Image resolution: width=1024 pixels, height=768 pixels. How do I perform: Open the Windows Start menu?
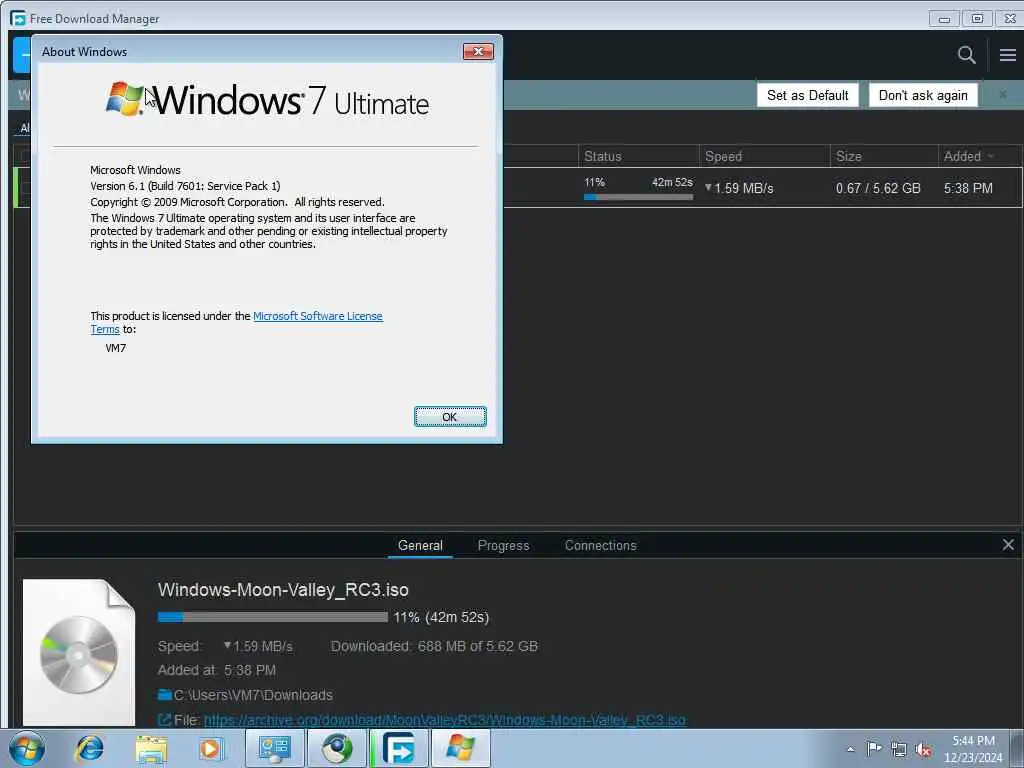click(27, 748)
